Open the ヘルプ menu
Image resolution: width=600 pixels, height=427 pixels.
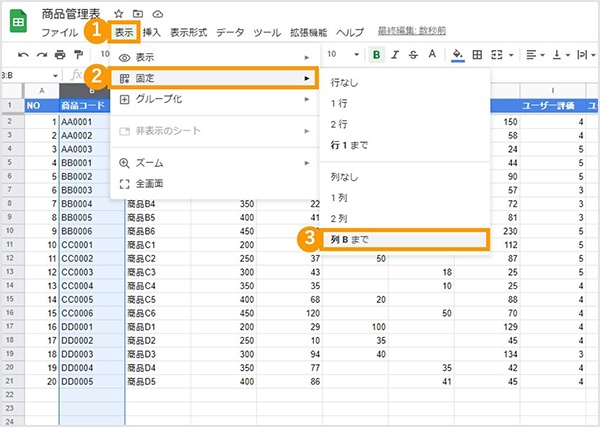click(350, 33)
